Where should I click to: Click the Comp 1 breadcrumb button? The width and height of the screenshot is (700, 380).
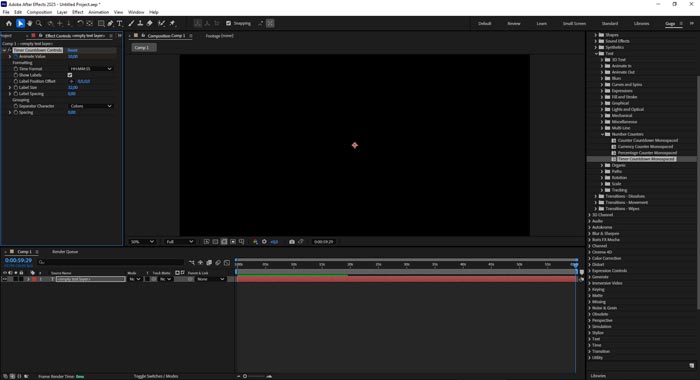tap(144, 47)
